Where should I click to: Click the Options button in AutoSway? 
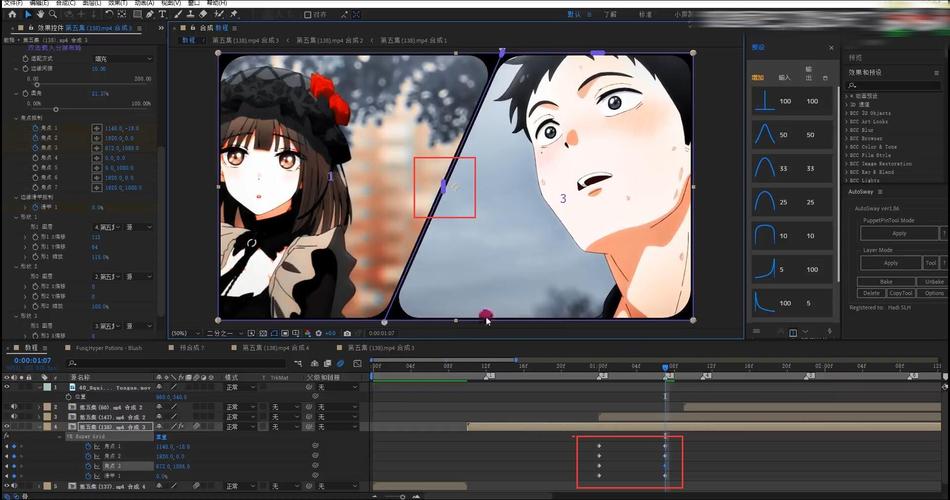(934, 293)
